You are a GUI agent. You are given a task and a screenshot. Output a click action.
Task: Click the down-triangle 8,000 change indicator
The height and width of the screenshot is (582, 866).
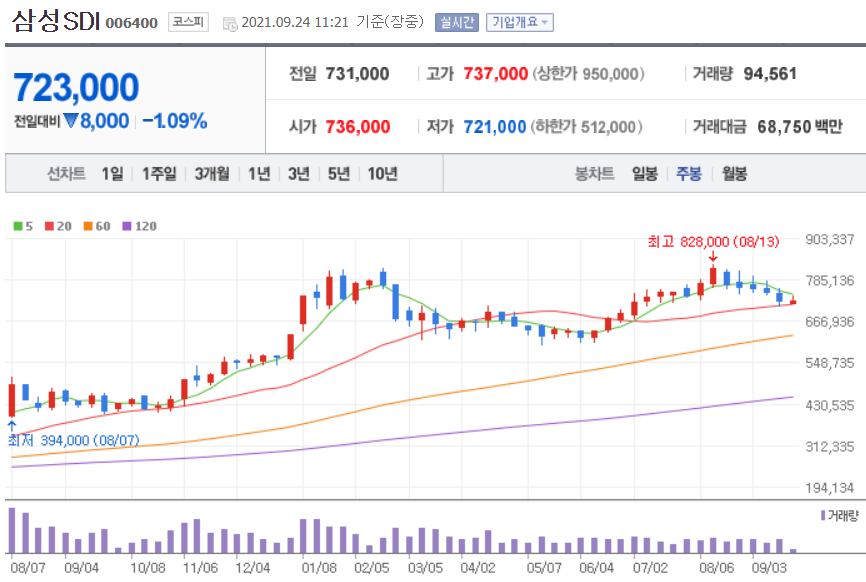click(96, 120)
